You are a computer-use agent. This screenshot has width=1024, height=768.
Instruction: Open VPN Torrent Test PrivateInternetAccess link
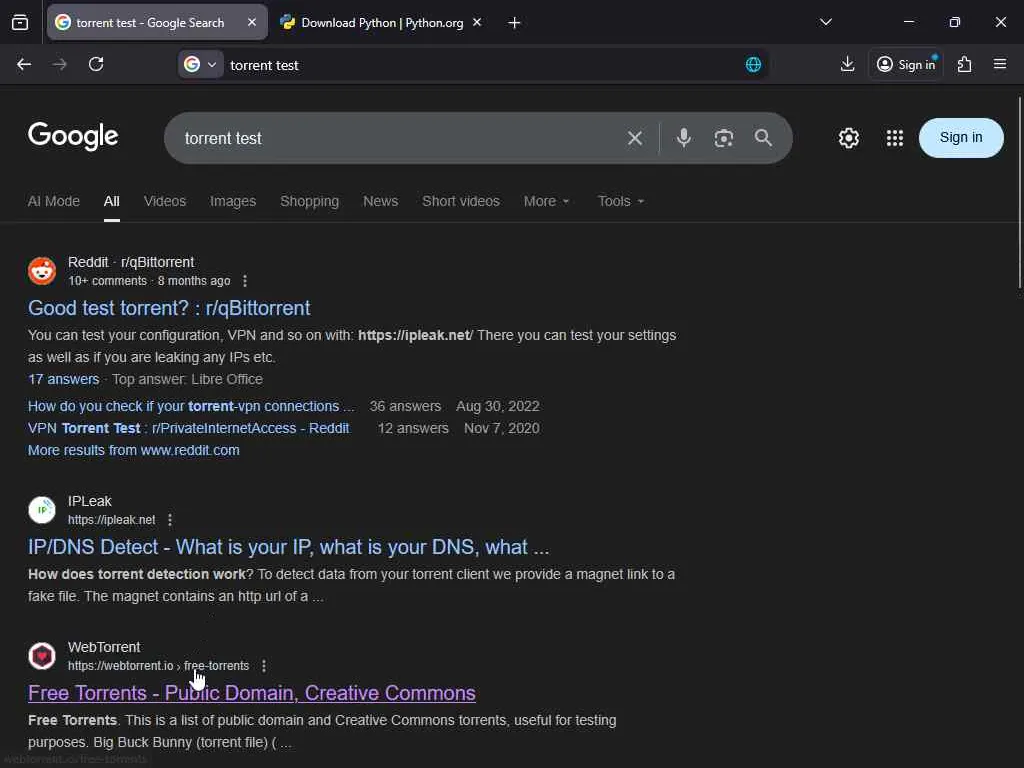click(188, 428)
